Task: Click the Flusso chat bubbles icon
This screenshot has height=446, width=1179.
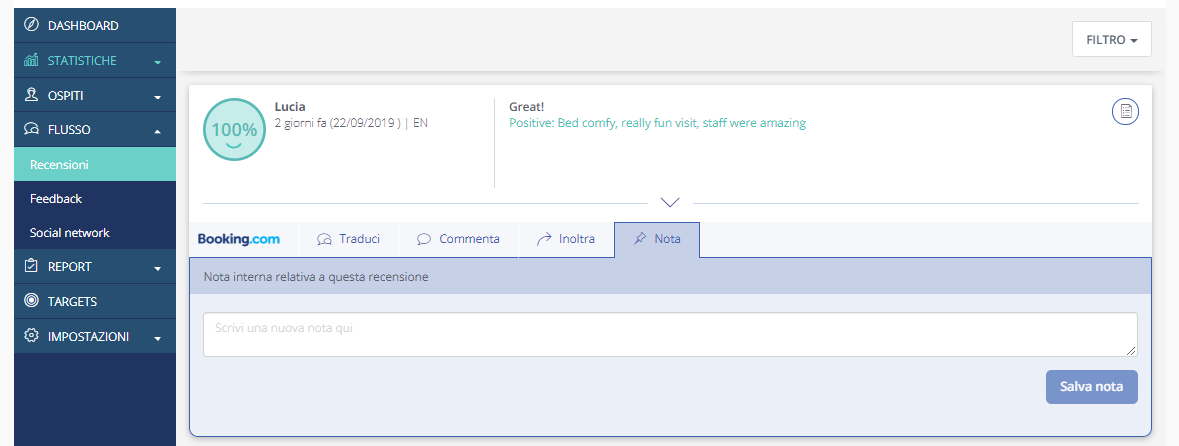Action: 31,129
